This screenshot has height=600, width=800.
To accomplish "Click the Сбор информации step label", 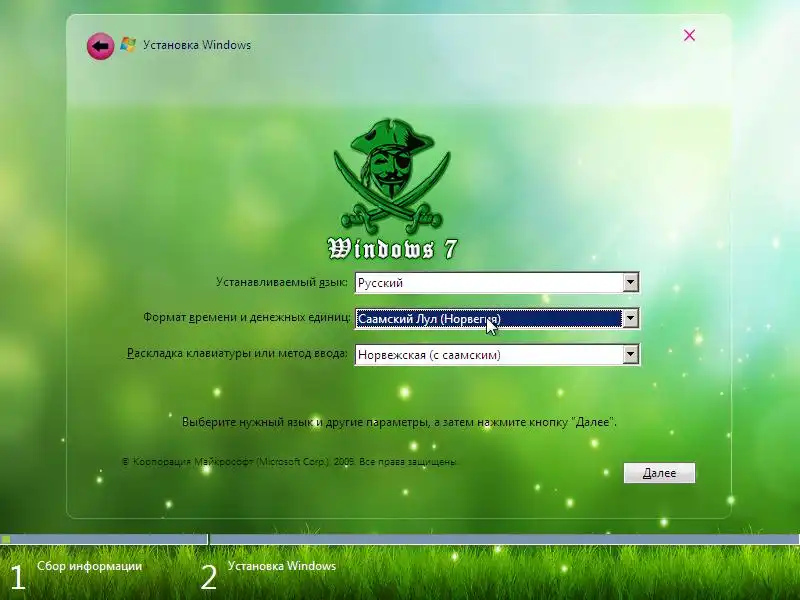I will [89, 566].
